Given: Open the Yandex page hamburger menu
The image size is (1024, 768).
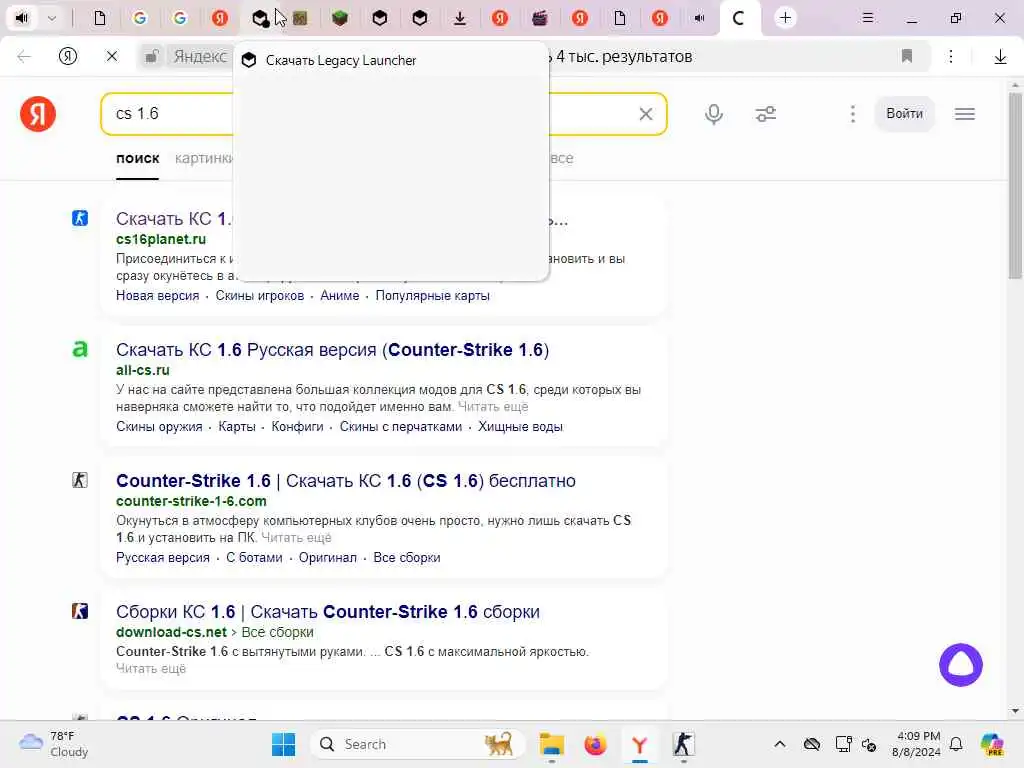Looking at the screenshot, I should point(965,114).
